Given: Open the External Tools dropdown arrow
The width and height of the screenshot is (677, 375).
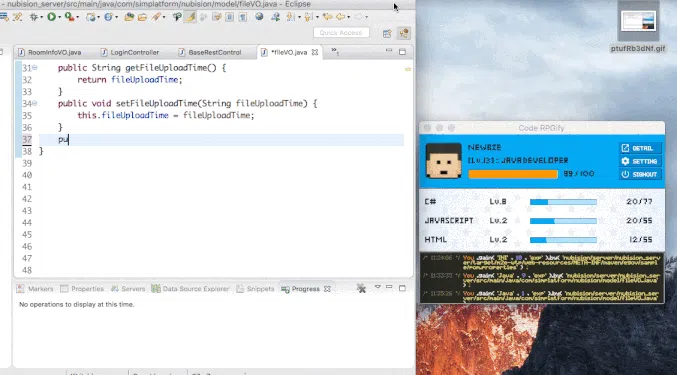Looking at the screenshot, I should tap(77, 17).
